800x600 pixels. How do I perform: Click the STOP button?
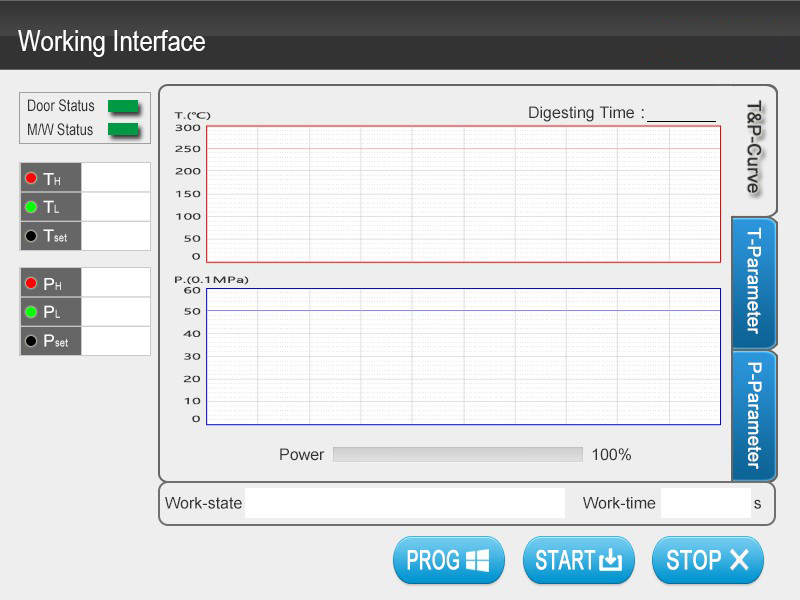pyautogui.click(x=708, y=560)
